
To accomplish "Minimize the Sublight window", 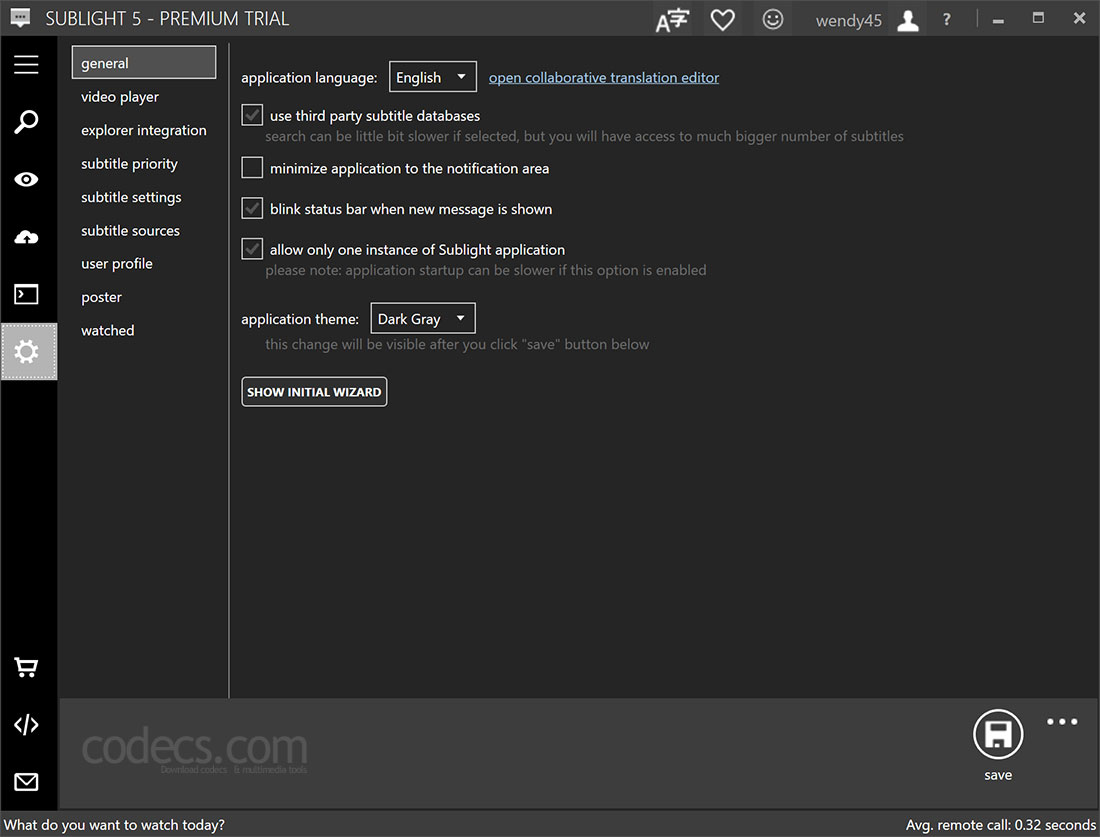I will coord(998,20).
